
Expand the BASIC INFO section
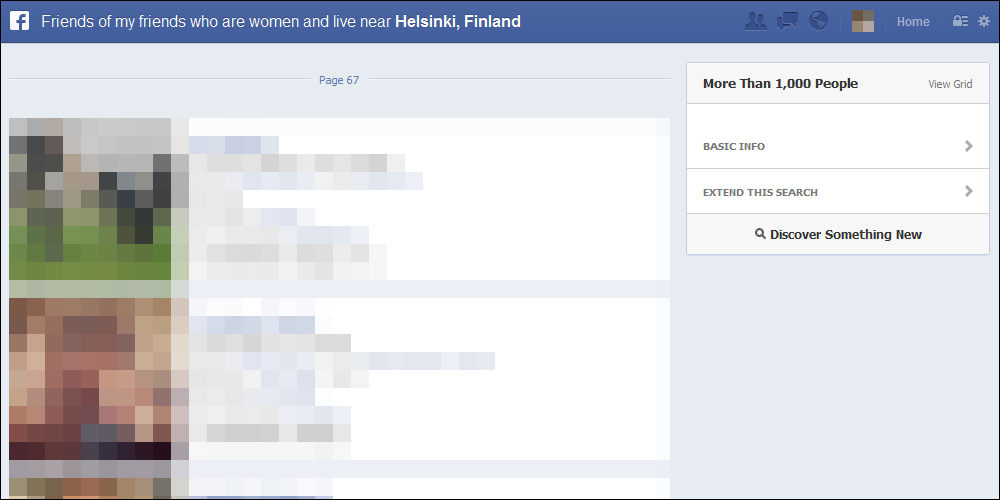837,146
